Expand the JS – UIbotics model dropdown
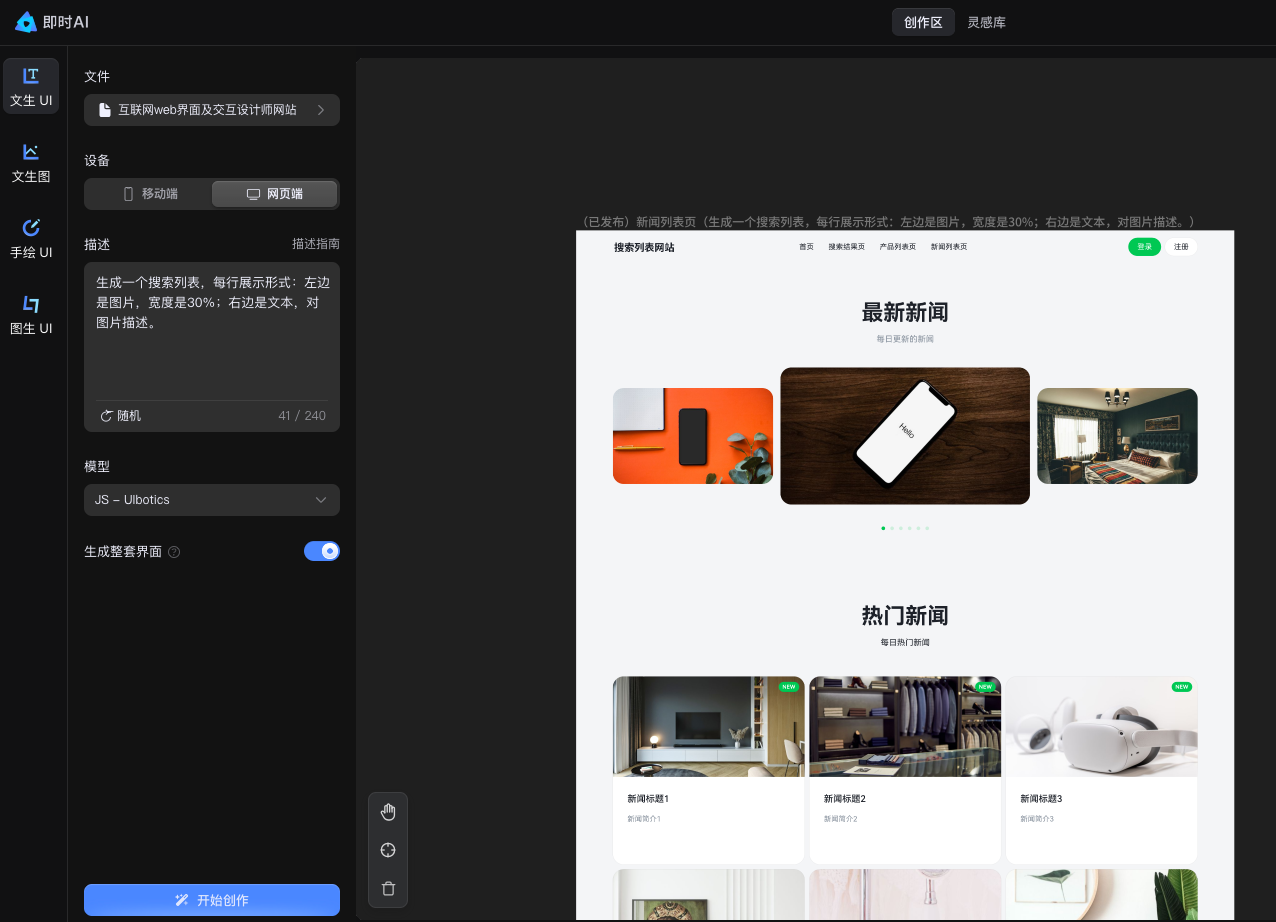The image size is (1276, 922). [212, 500]
